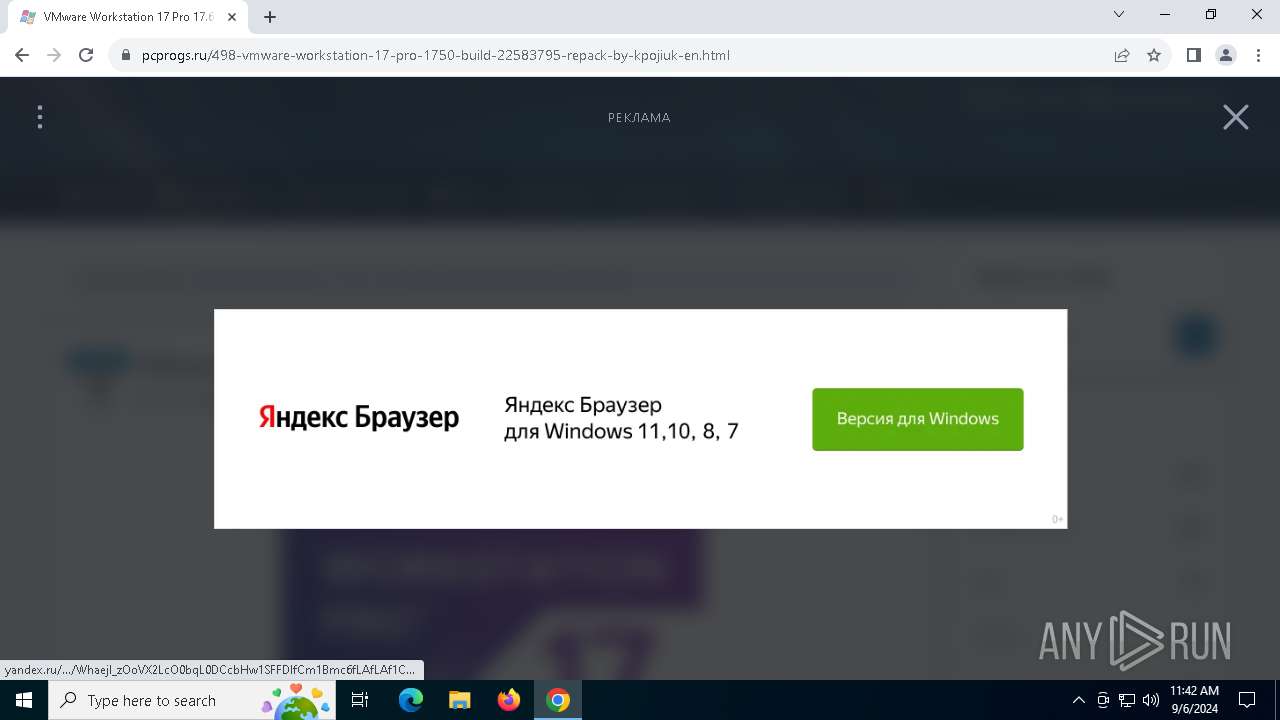Restore down the Chrome window
1280x720 pixels.
[x=1211, y=15]
